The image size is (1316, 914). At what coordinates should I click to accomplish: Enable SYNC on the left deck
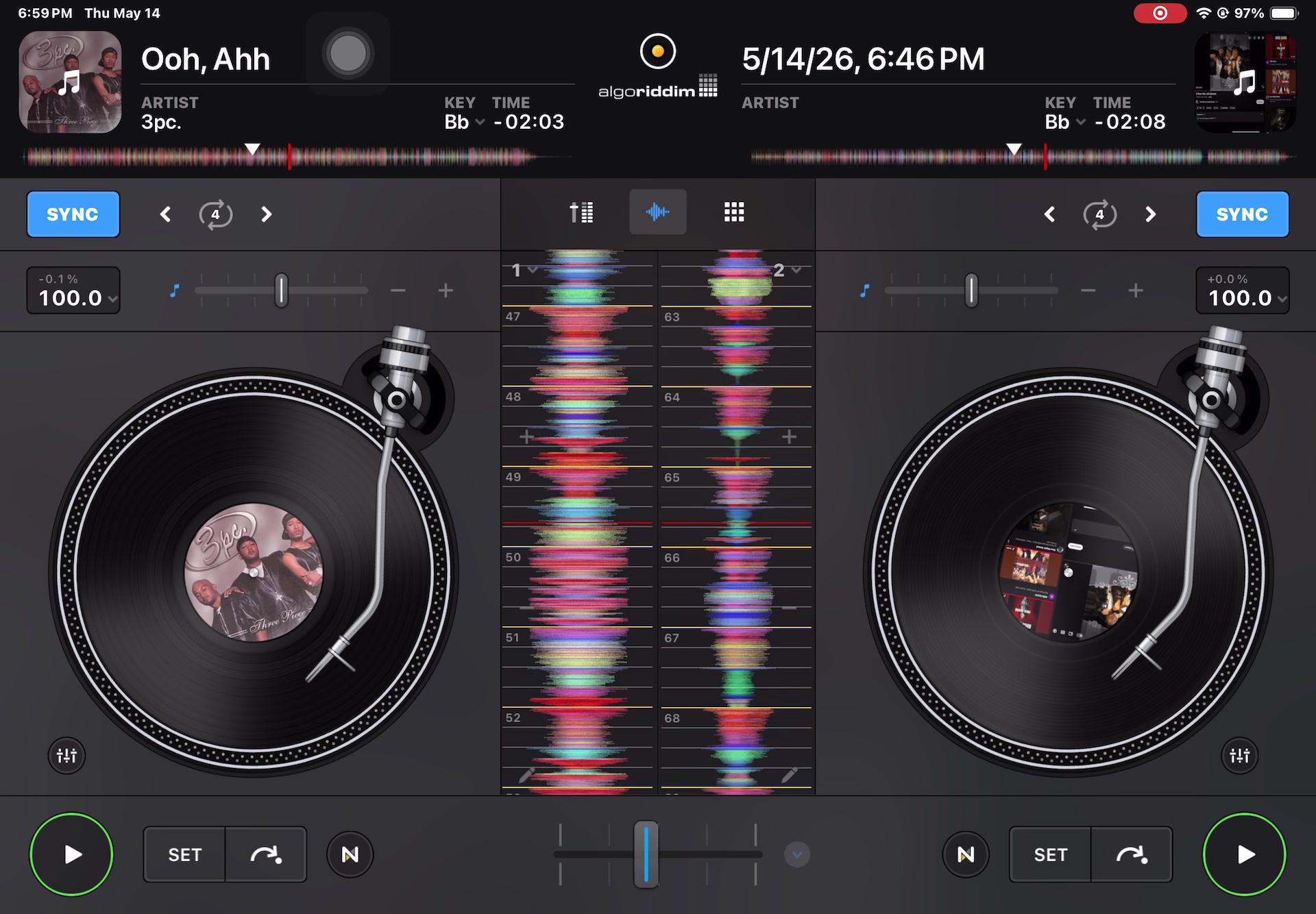coord(73,214)
